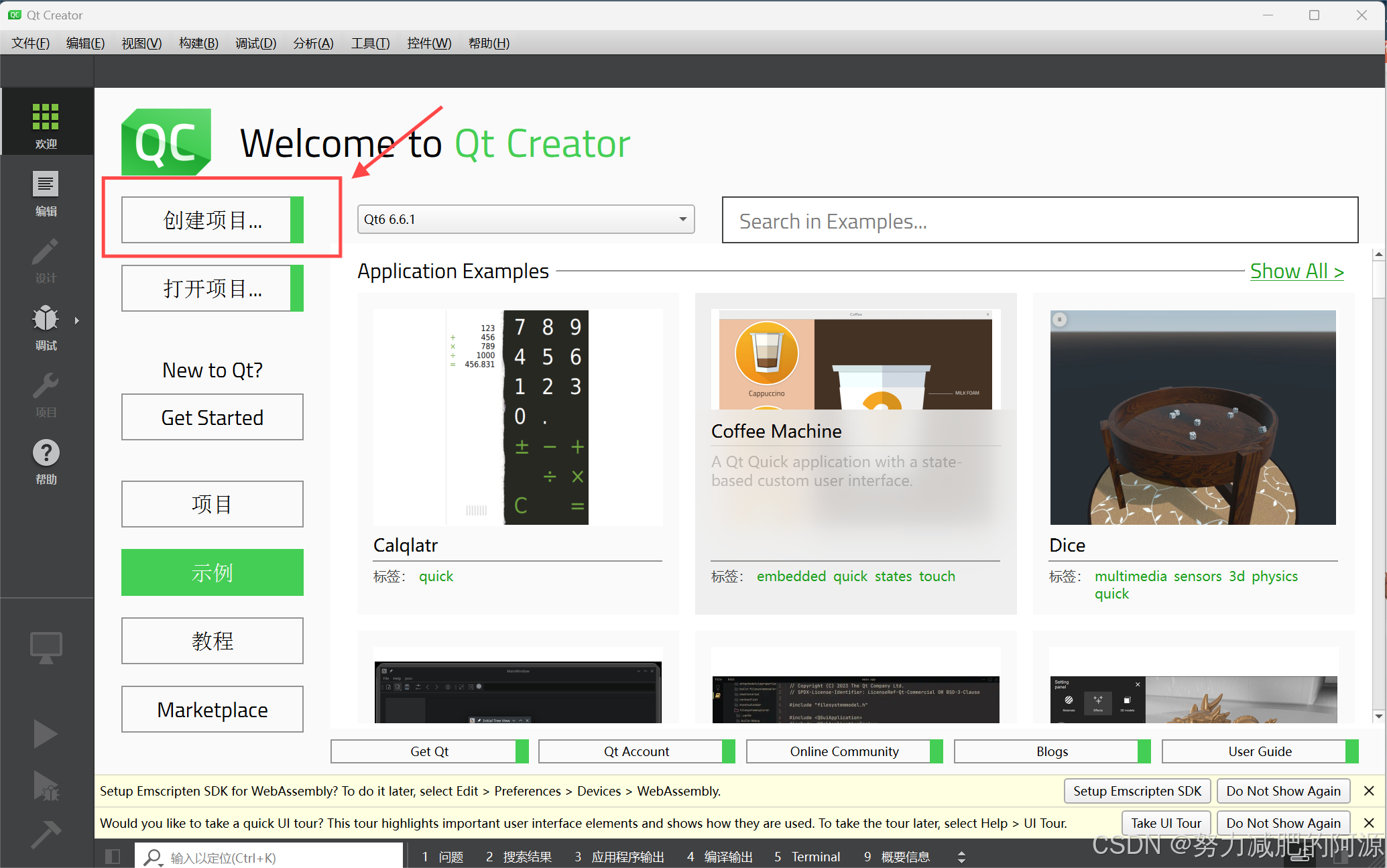Switch to Edit (编辑) mode

pyautogui.click(x=46, y=193)
